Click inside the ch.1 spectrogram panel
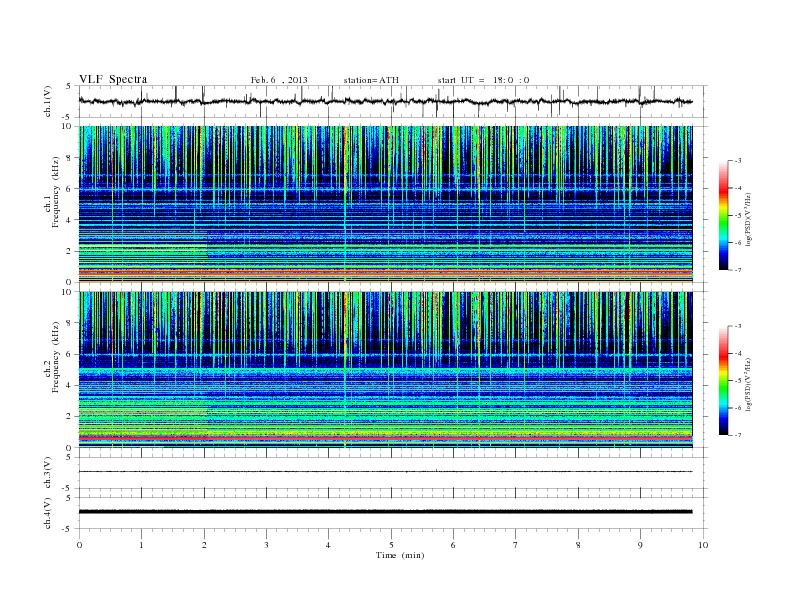Viewport: 792px width, 612px height. click(x=385, y=204)
